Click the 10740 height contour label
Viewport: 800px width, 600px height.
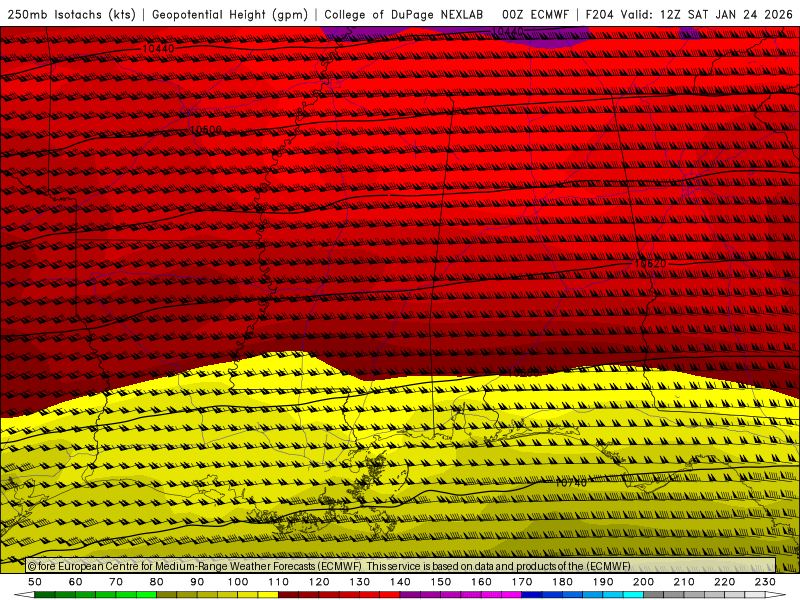(571, 482)
